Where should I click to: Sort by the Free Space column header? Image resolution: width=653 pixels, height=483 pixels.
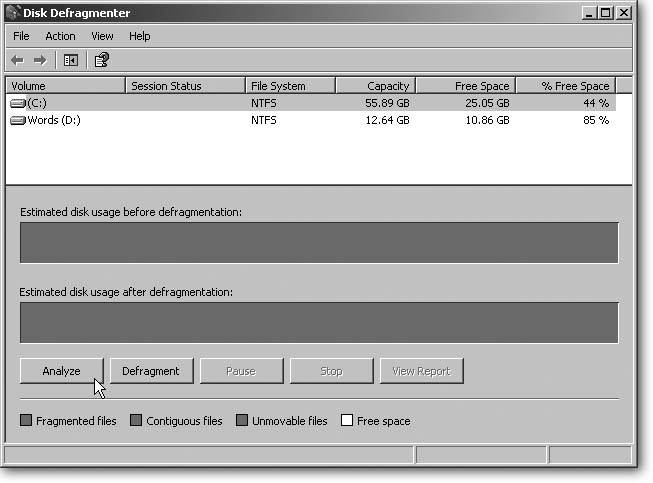click(466, 86)
